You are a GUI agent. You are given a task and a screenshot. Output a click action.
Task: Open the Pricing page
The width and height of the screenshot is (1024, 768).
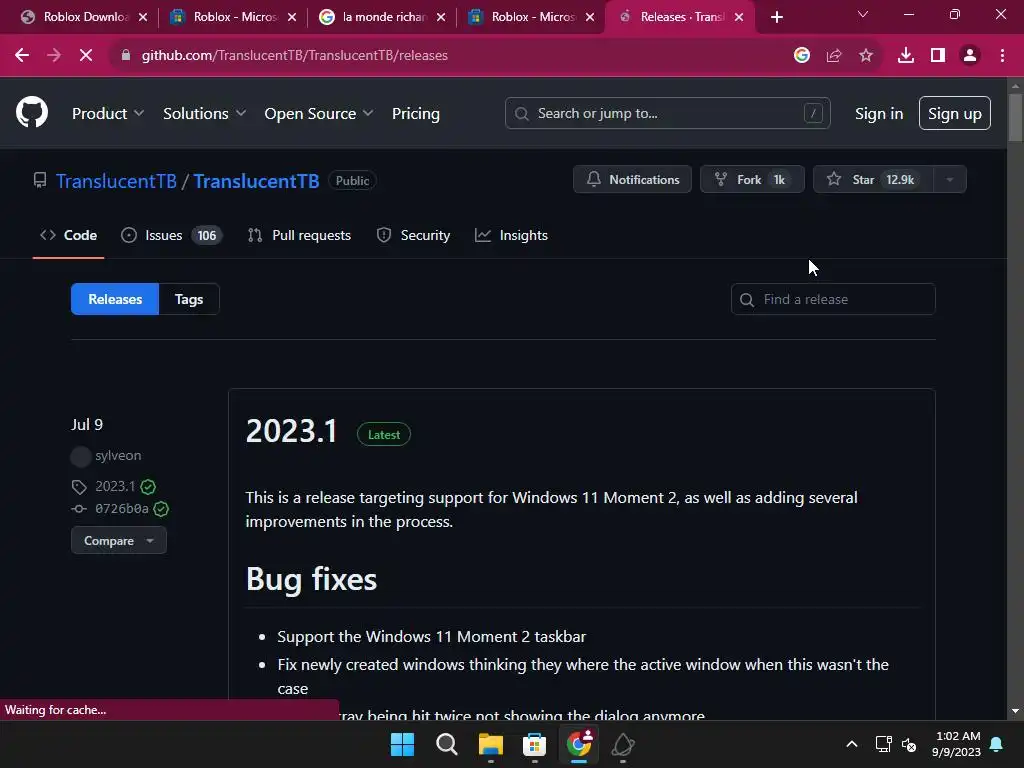(415, 114)
